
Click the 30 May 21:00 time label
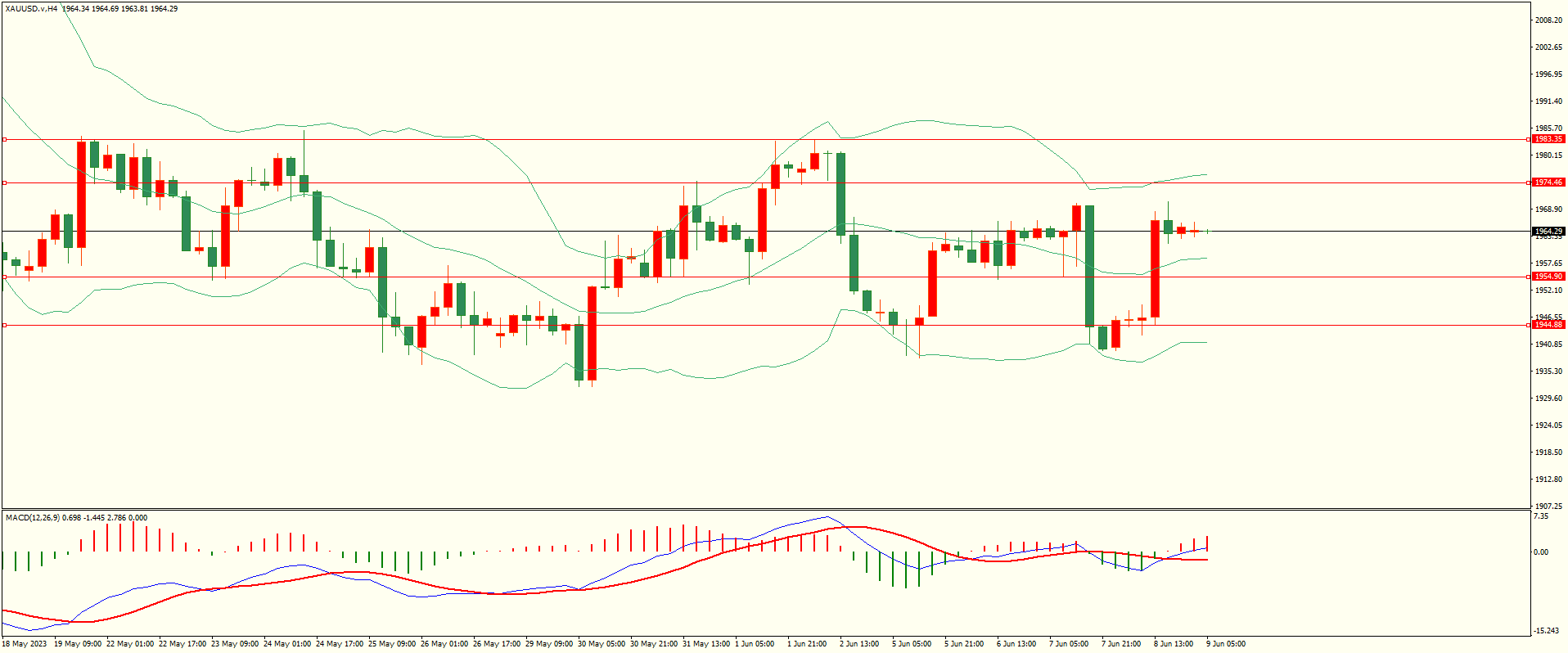(654, 644)
